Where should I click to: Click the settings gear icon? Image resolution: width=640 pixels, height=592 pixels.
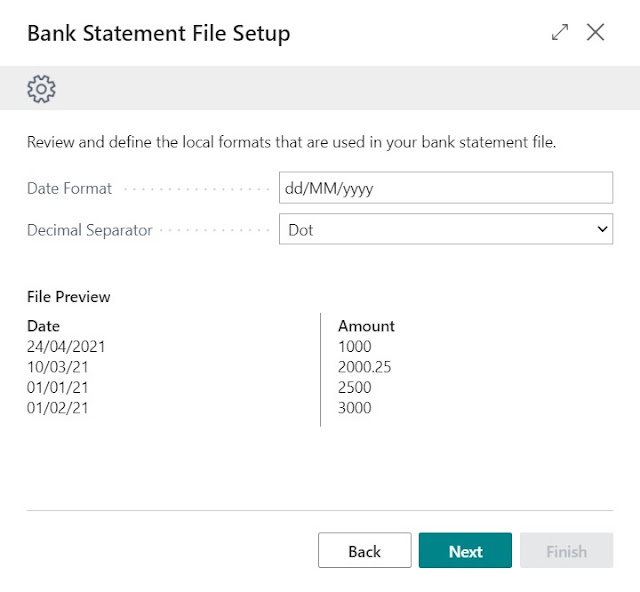point(41,89)
